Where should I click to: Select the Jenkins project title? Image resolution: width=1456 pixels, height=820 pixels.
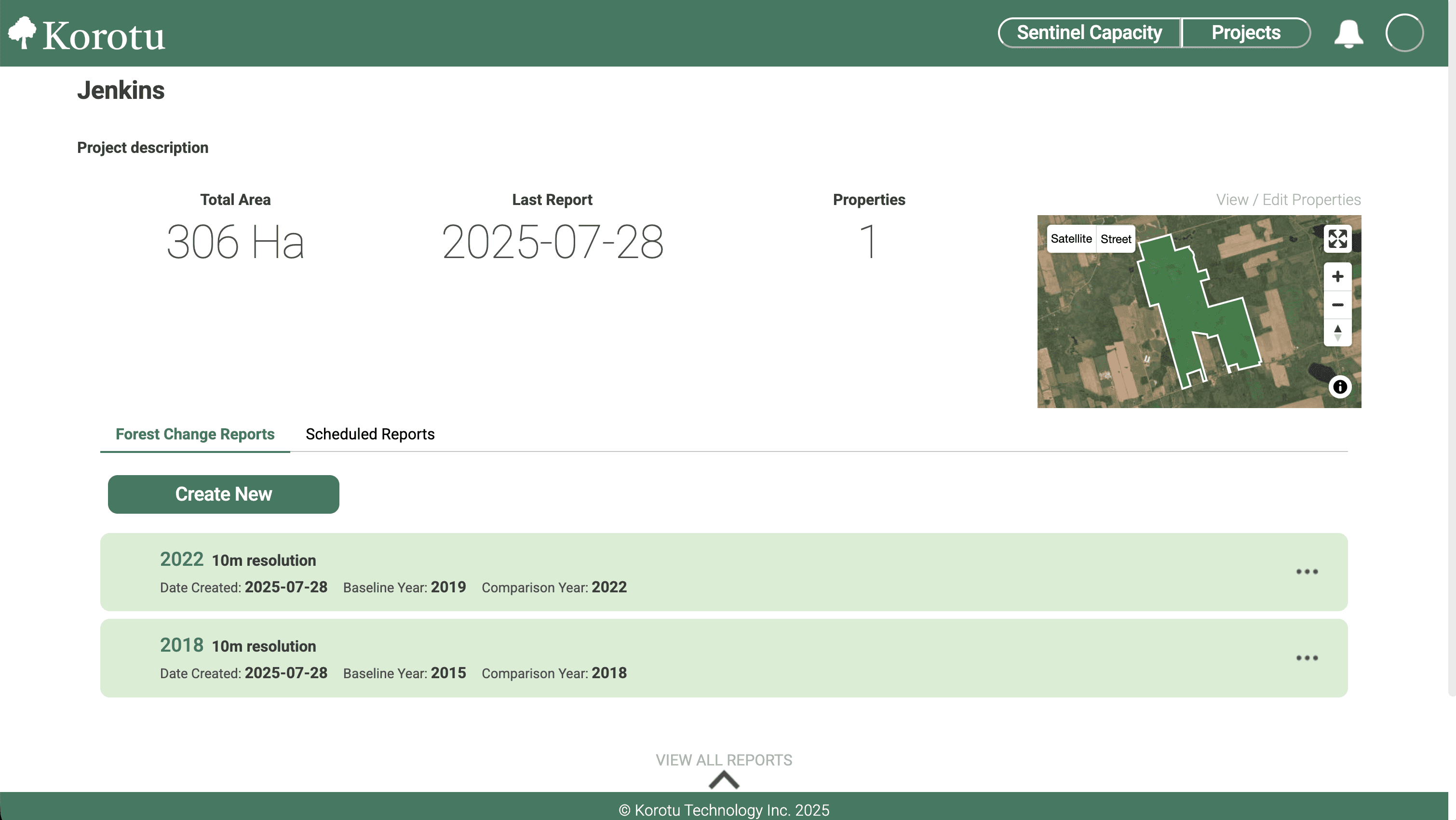click(x=121, y=91)
